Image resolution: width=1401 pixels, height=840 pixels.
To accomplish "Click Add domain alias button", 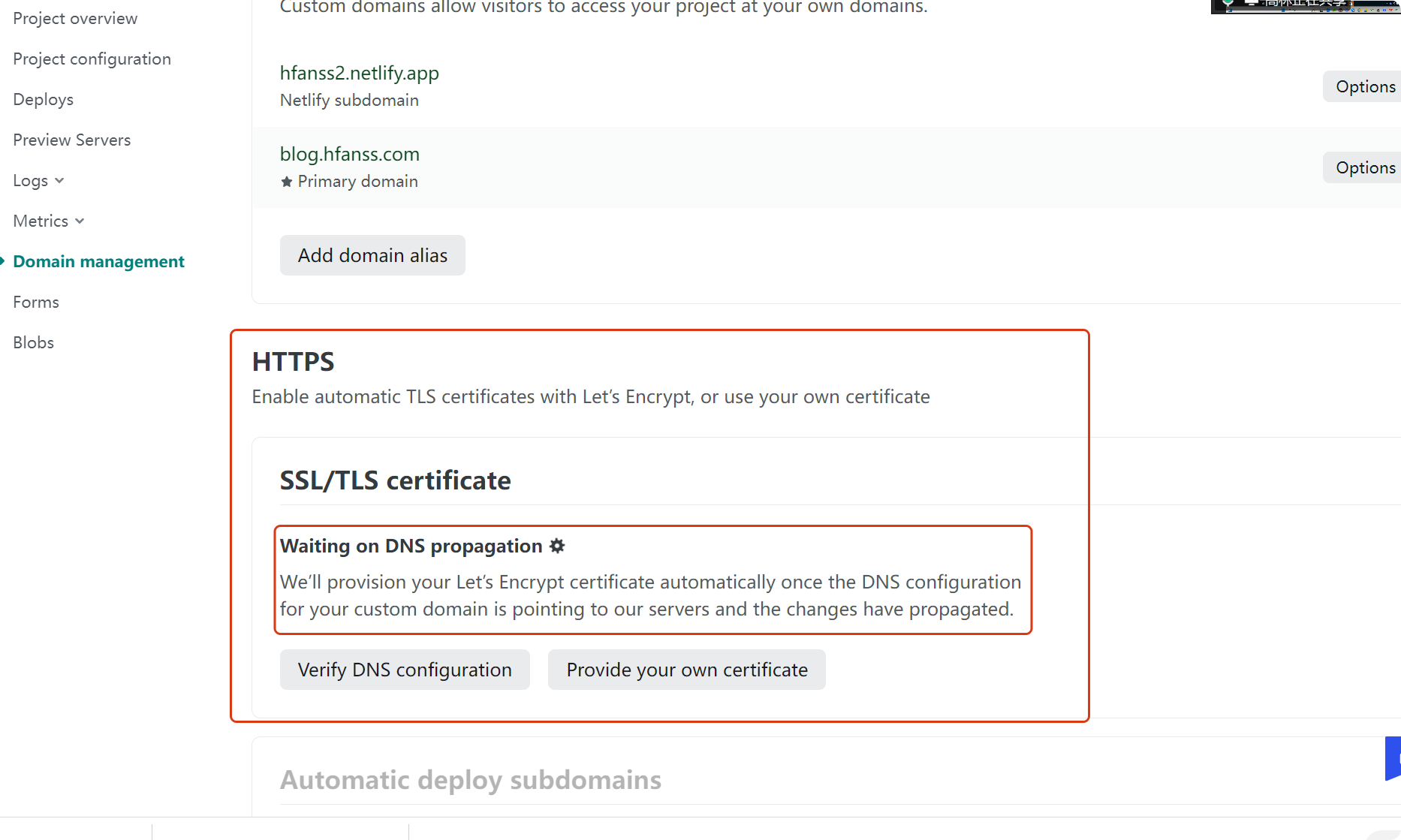I will click(x=372, y=255).
